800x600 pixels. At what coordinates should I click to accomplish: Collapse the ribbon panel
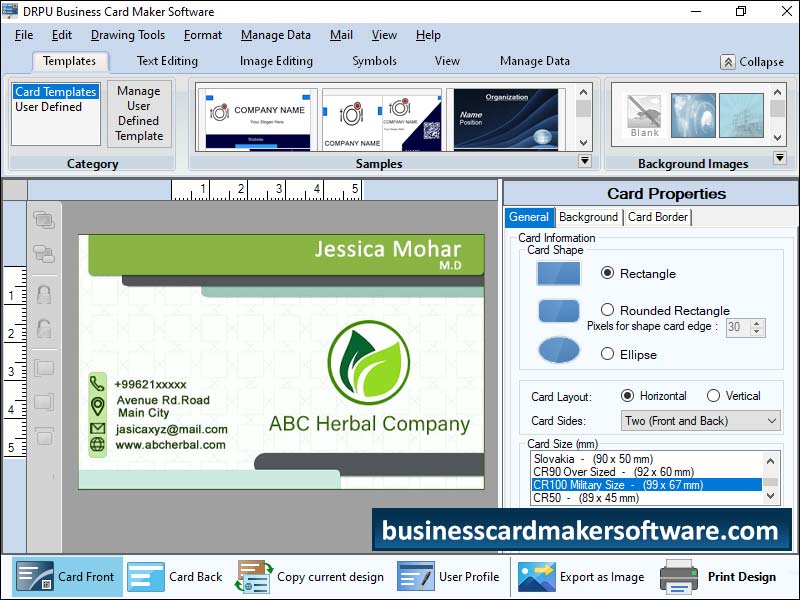click(752, 62)
